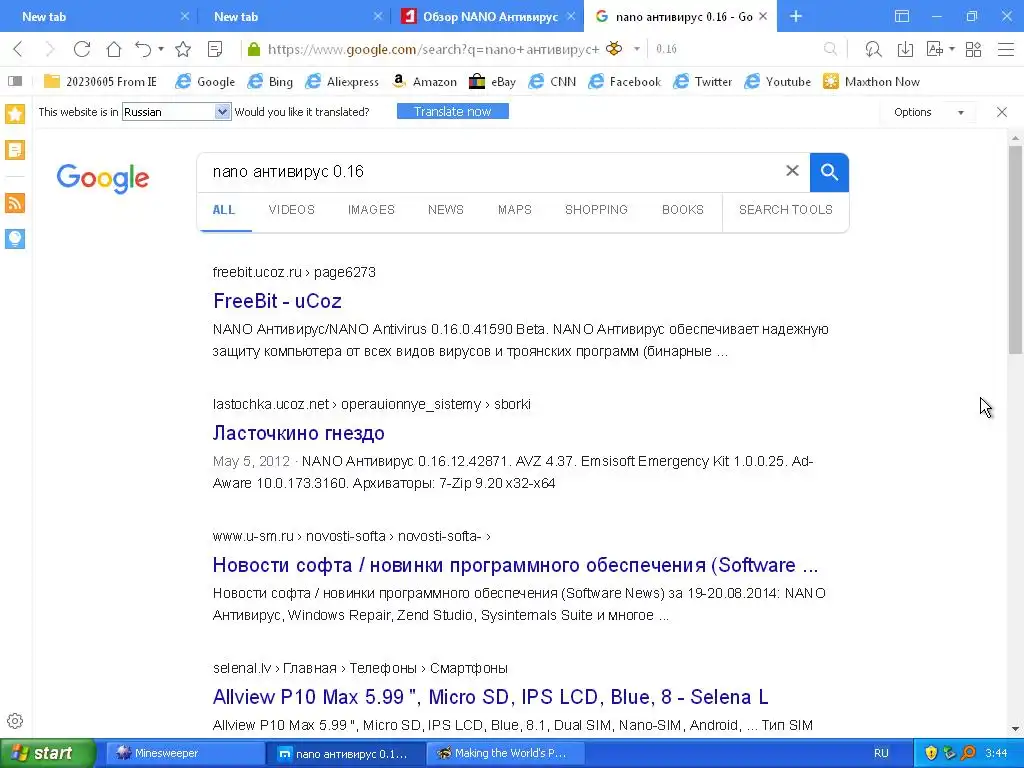
Task: Open the Youtube bookmark
Action: pyautogui.click(x=777, y=82)
